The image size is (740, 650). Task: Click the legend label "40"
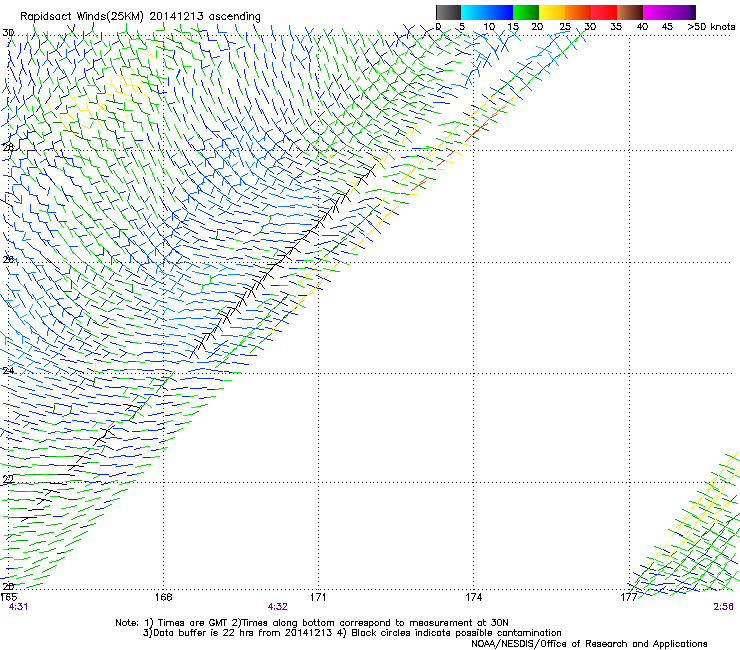(x=642, y=26)
